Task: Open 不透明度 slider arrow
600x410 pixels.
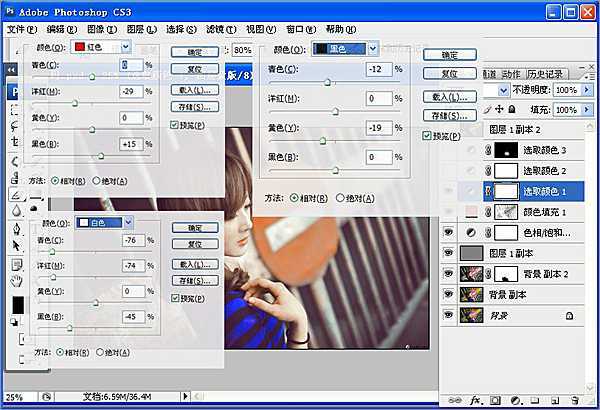Action: (x=586, y=90)
